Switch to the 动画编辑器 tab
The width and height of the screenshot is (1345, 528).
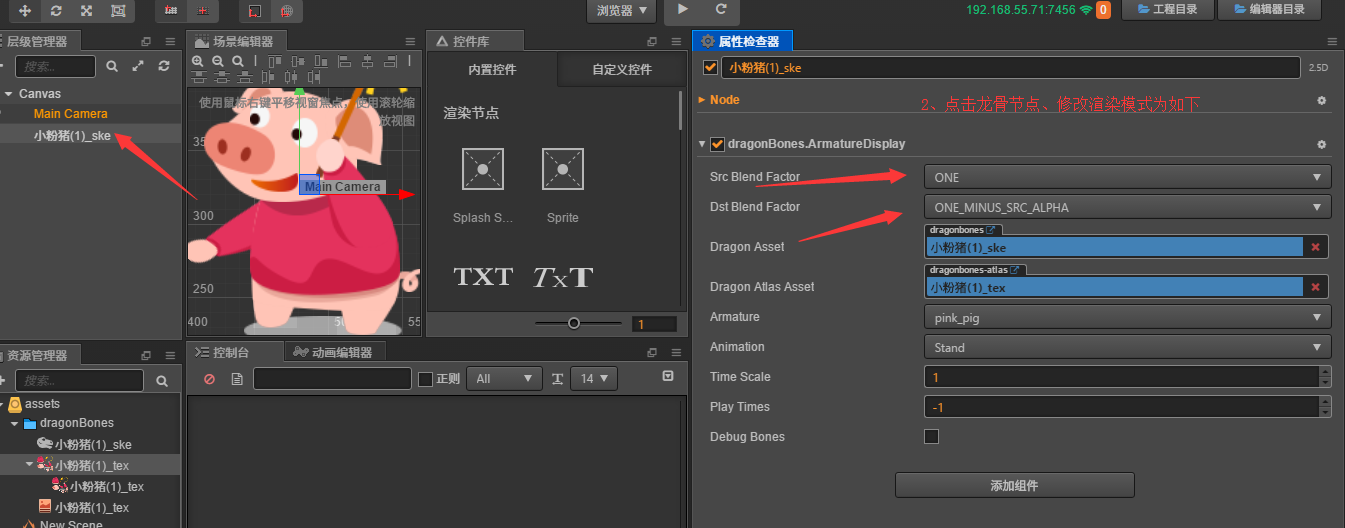(334, 352)
